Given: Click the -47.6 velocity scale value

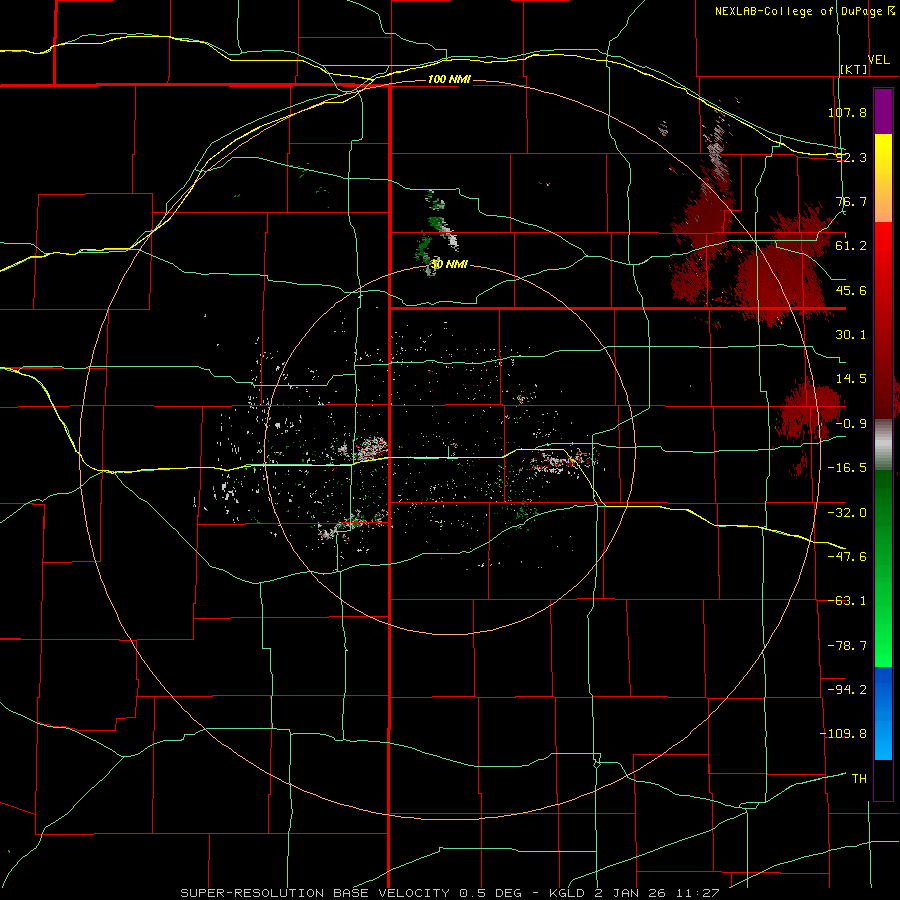Looking at the screenshot, I should pos(847,557).
